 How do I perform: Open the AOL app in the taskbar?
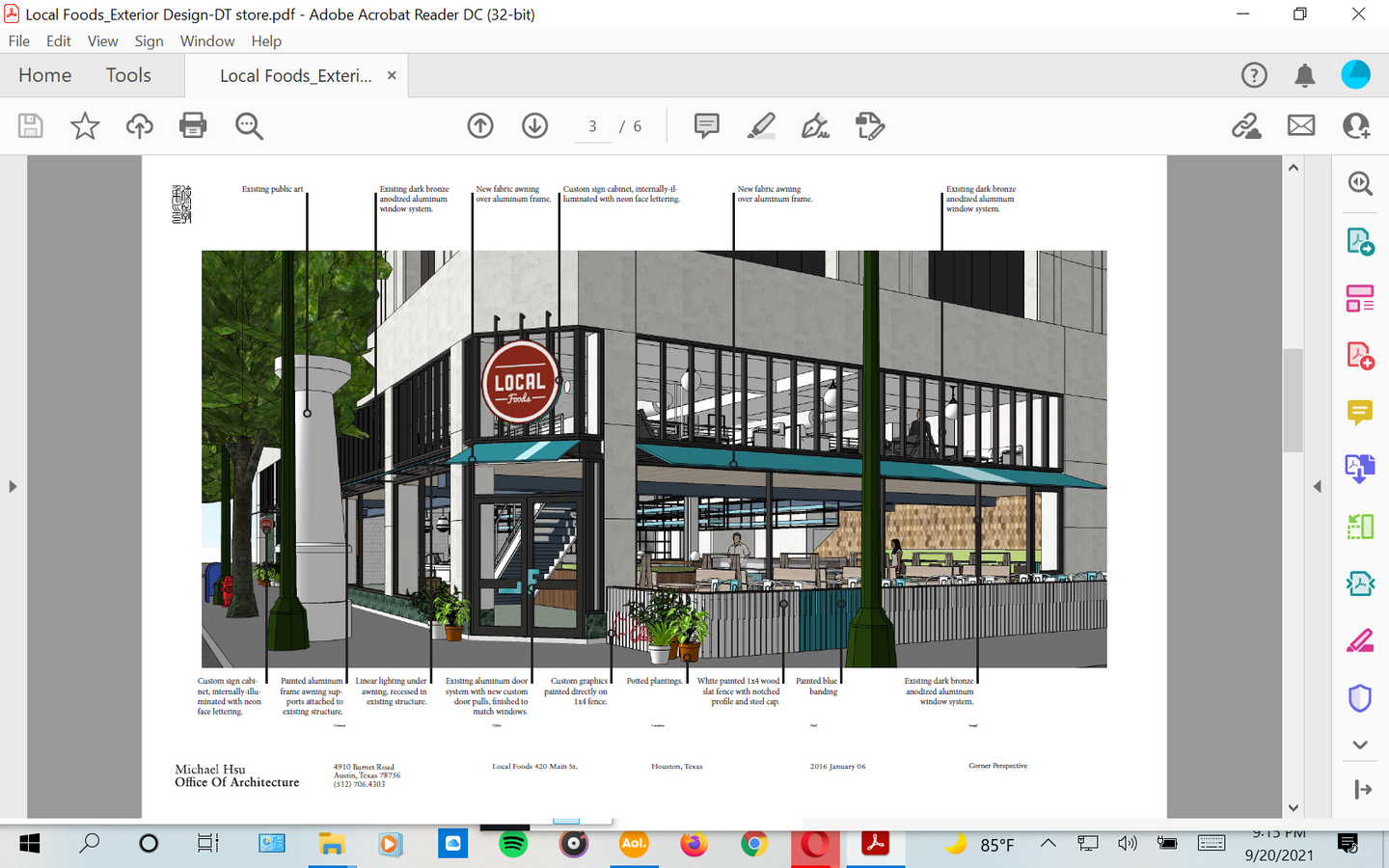(634, 844)
